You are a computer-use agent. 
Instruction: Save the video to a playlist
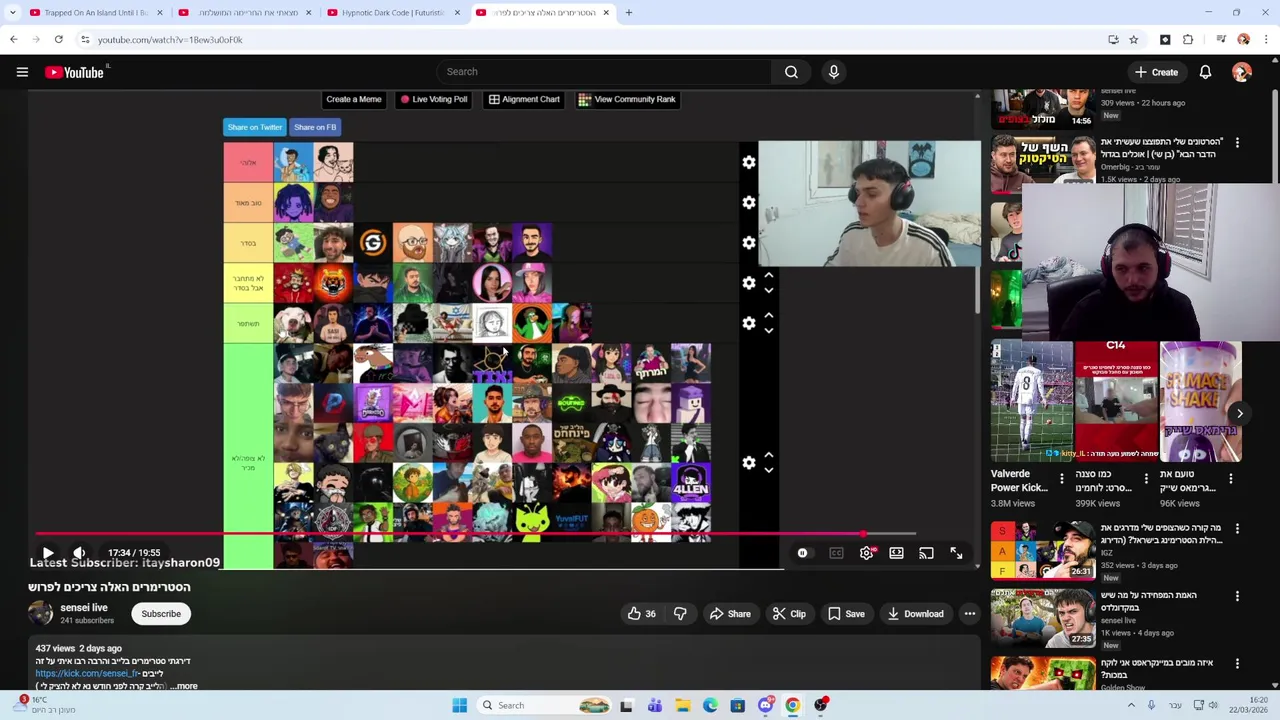[846, 614]
